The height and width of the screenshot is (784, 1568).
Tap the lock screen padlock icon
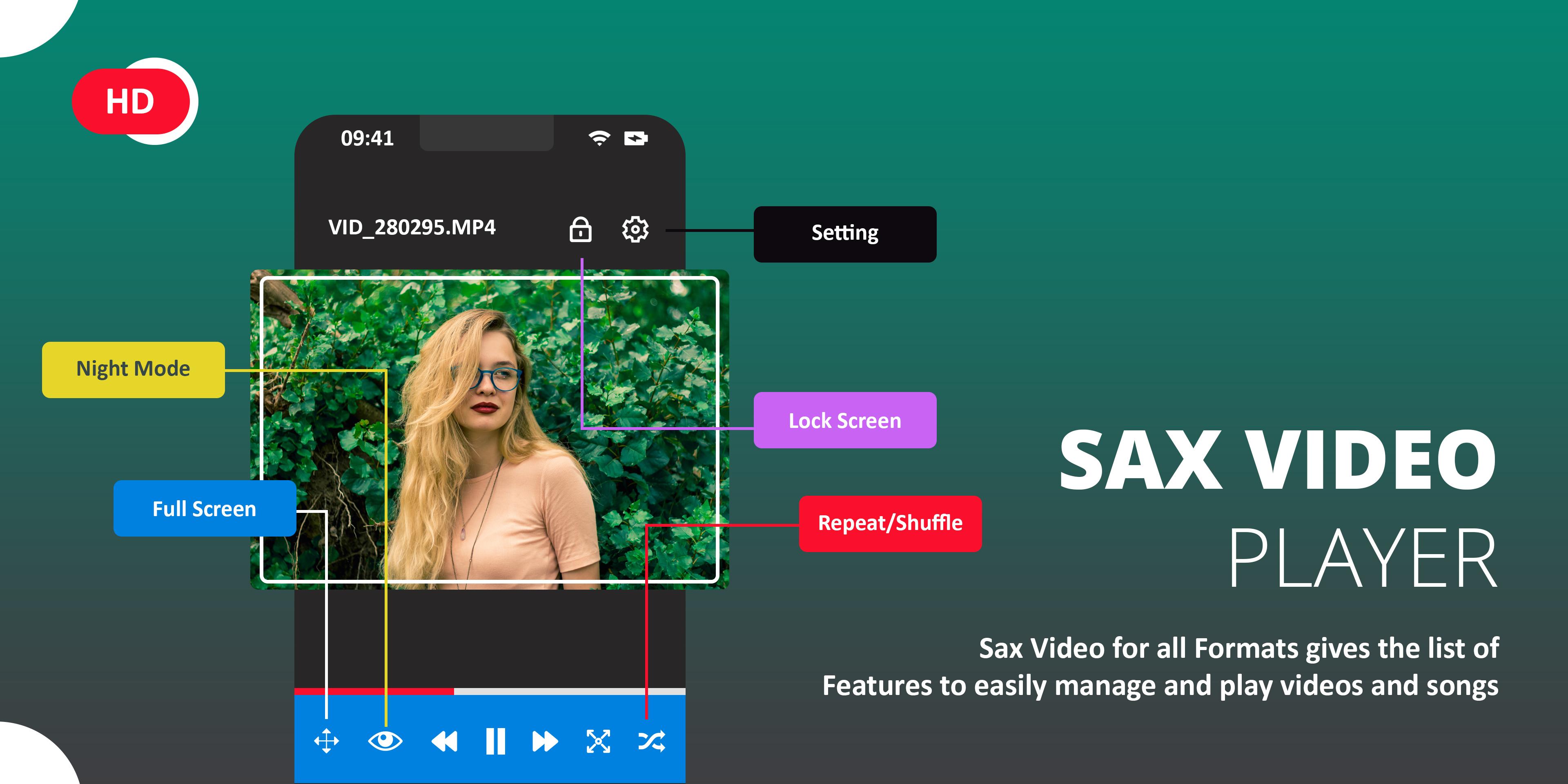pos(580,229)
